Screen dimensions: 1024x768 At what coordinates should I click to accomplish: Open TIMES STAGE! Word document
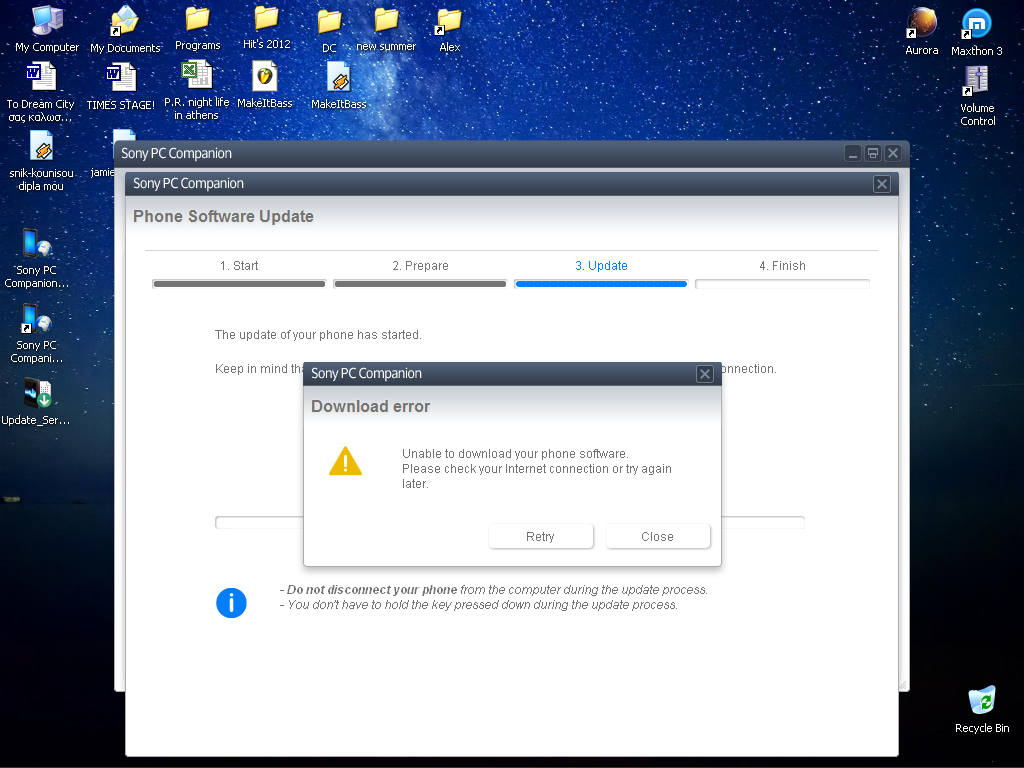[x=121, y=87]
